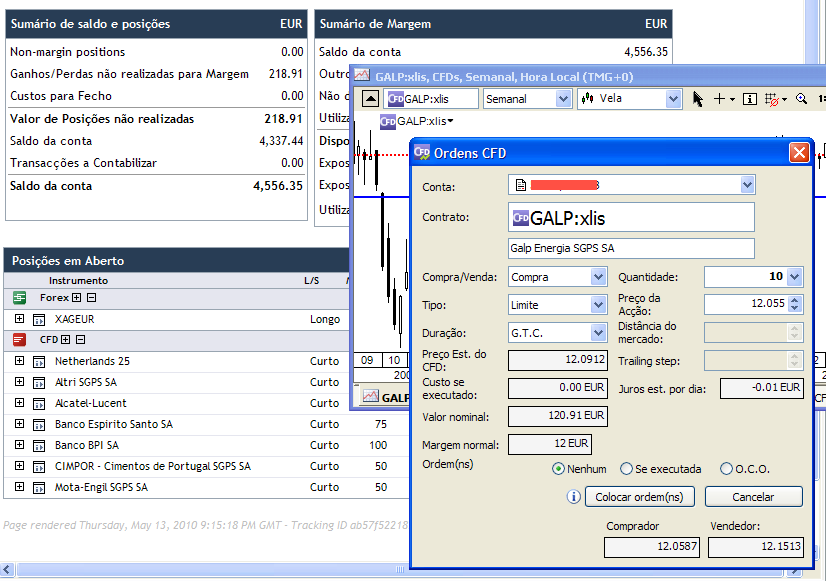Select the O.C.O. radio option

pyautogui.click(x=726, y=469)
